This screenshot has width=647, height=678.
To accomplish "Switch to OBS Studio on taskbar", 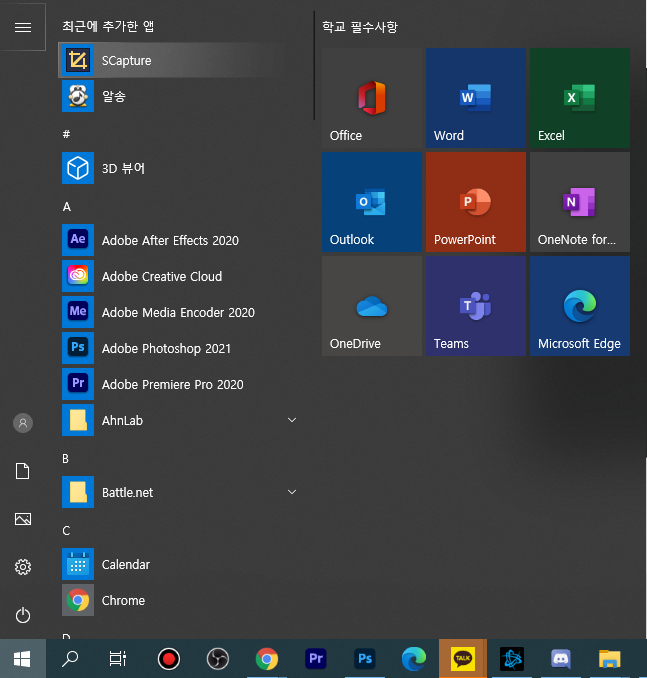I will click(x=218, y=659).
